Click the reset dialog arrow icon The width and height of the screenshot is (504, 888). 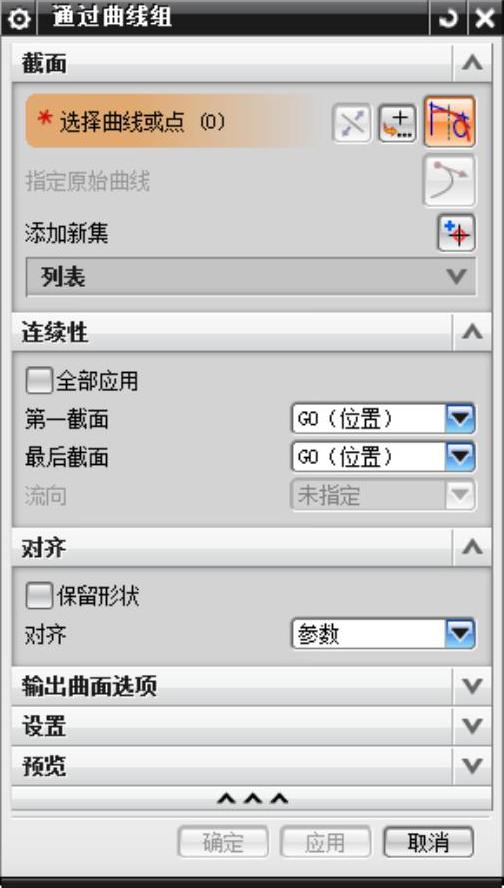[x=447, y=19]
